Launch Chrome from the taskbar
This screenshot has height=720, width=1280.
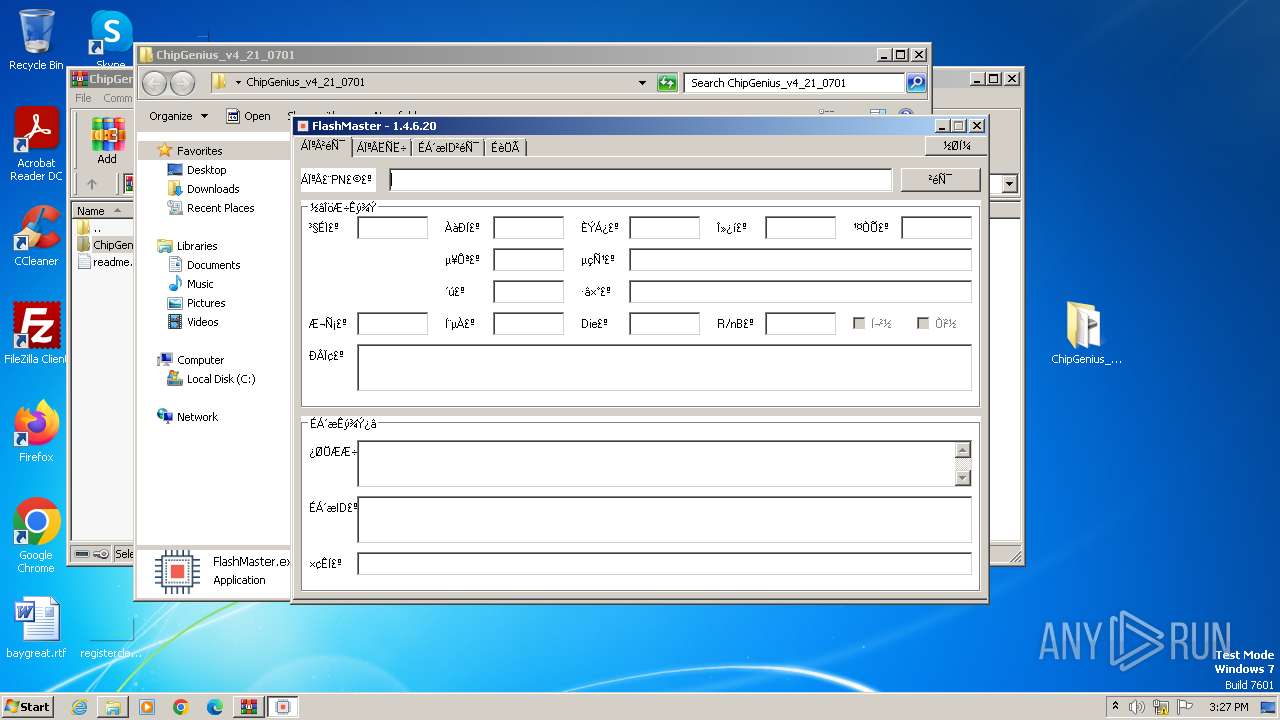[181, 707]
